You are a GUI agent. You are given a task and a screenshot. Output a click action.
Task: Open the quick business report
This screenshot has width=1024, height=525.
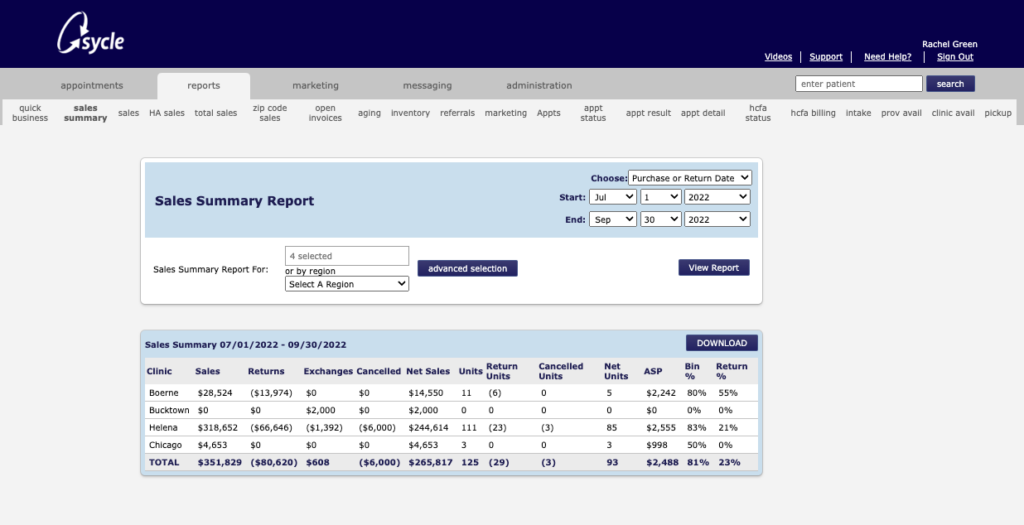pyautogui.click(x=30, y=113)
